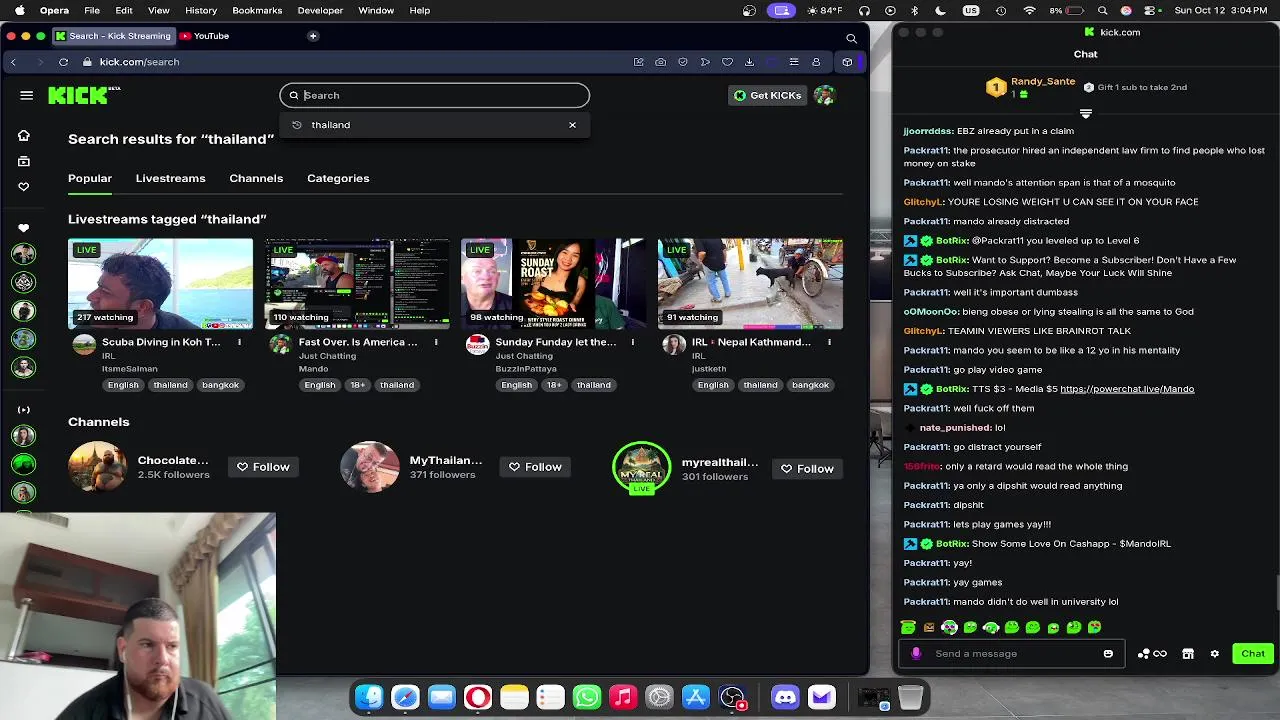Open Wi-Fi status in macOS menu bar
The height and width of the screenshot is (720, 1280).
1030,10
